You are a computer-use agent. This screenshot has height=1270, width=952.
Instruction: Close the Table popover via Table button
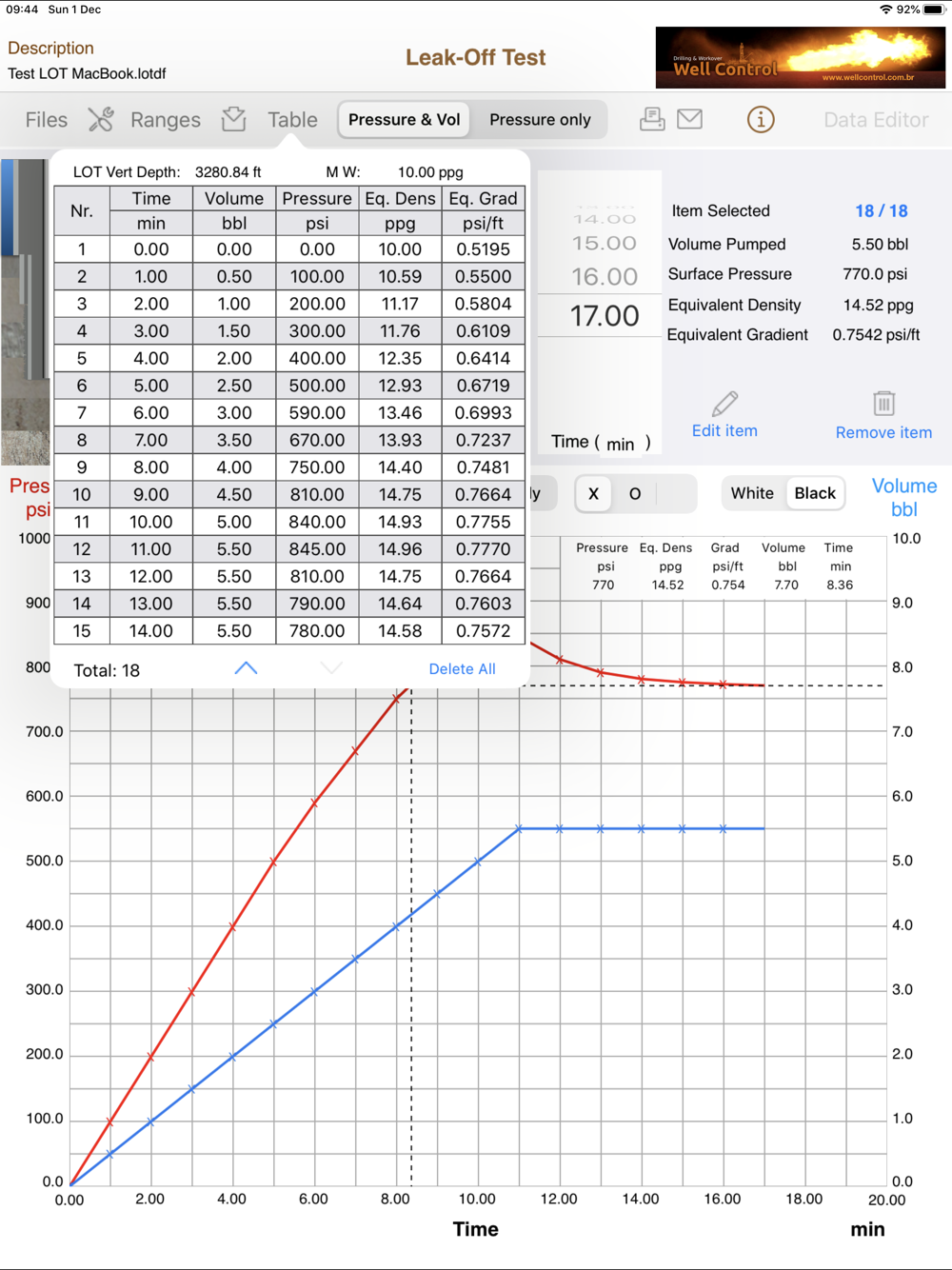point(292,120)
